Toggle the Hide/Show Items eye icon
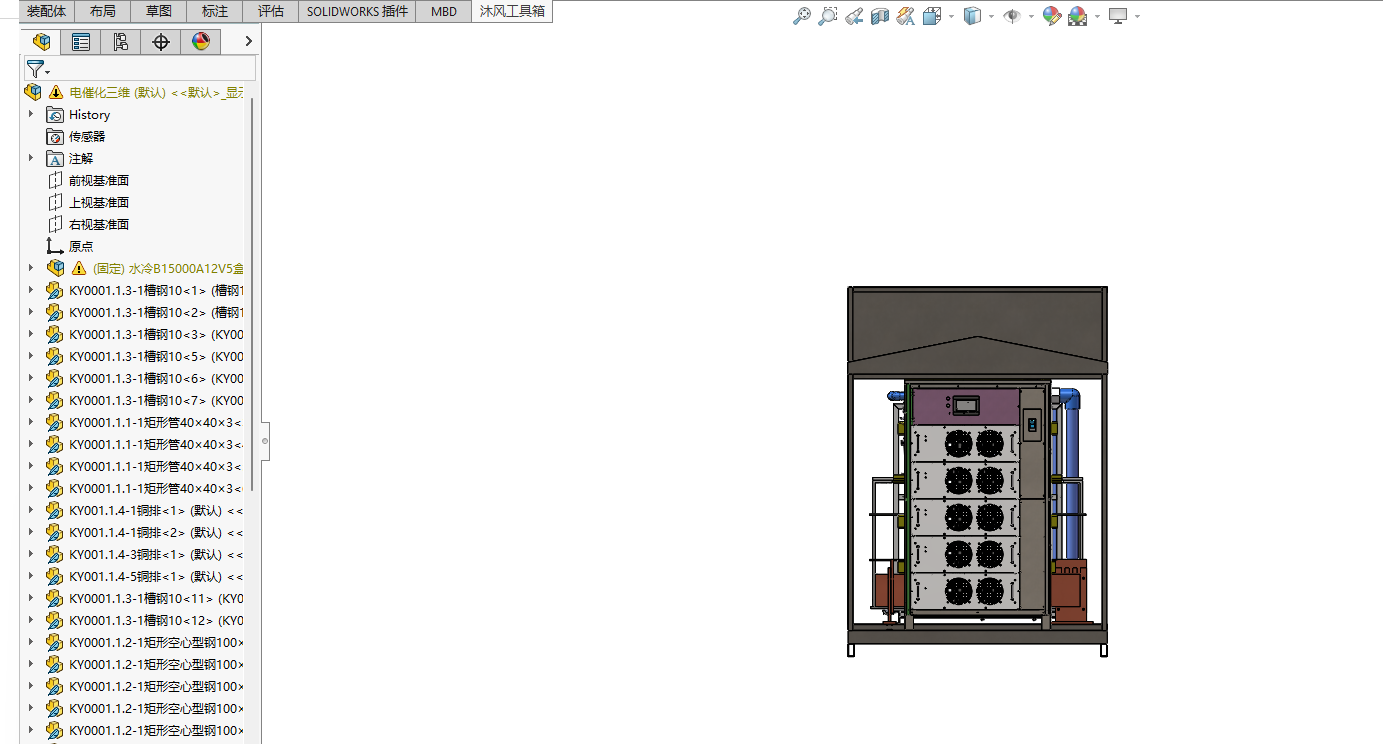 click(x=1012, y=16)
